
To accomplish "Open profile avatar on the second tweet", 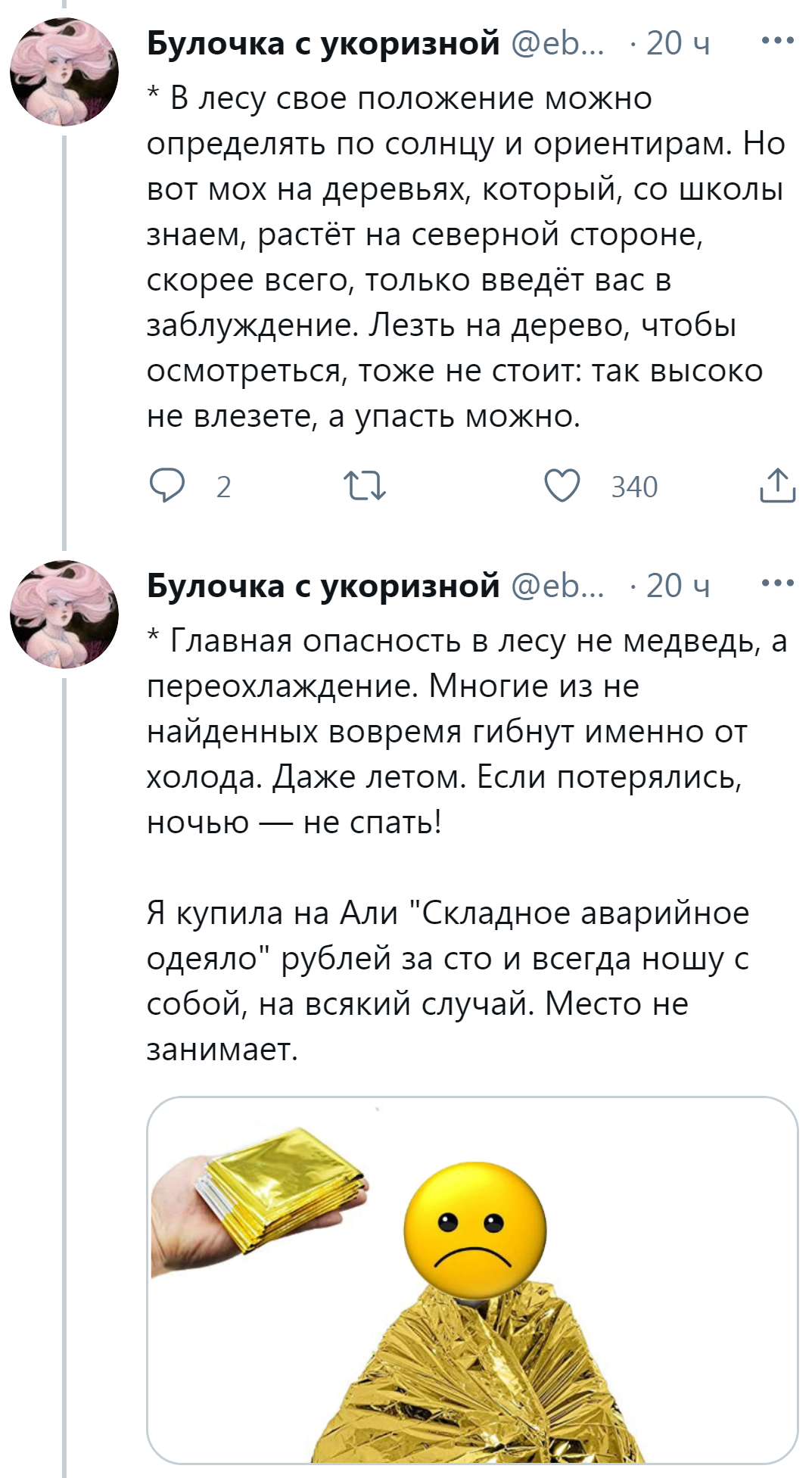I will click(x=64, y=614).
